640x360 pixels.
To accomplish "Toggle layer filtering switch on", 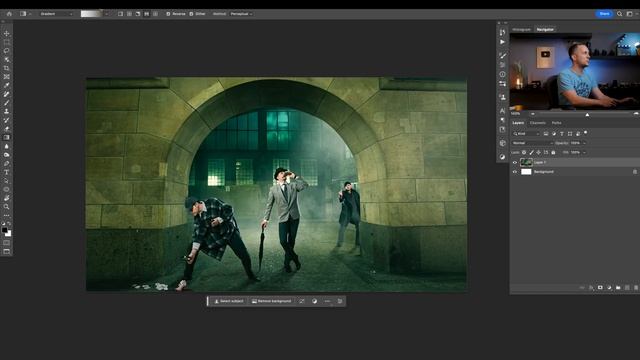I will [586, 133].
